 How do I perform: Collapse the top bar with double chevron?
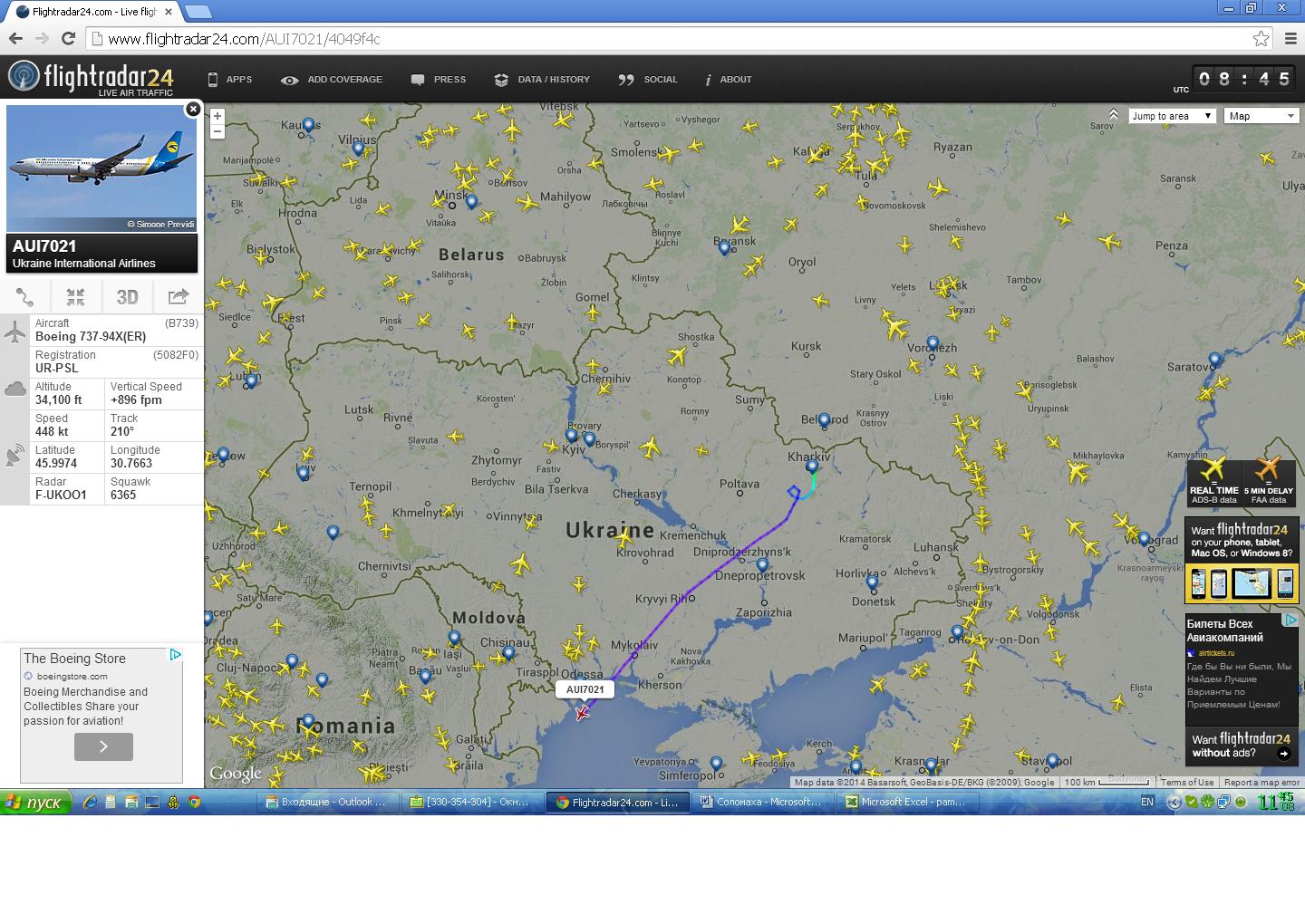pos(1113,114)
